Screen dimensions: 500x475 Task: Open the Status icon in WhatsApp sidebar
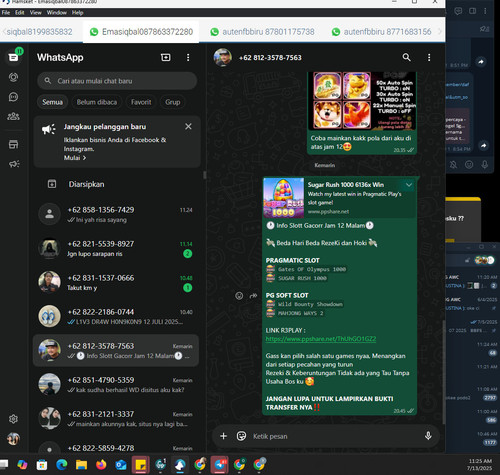pos(13,77)
